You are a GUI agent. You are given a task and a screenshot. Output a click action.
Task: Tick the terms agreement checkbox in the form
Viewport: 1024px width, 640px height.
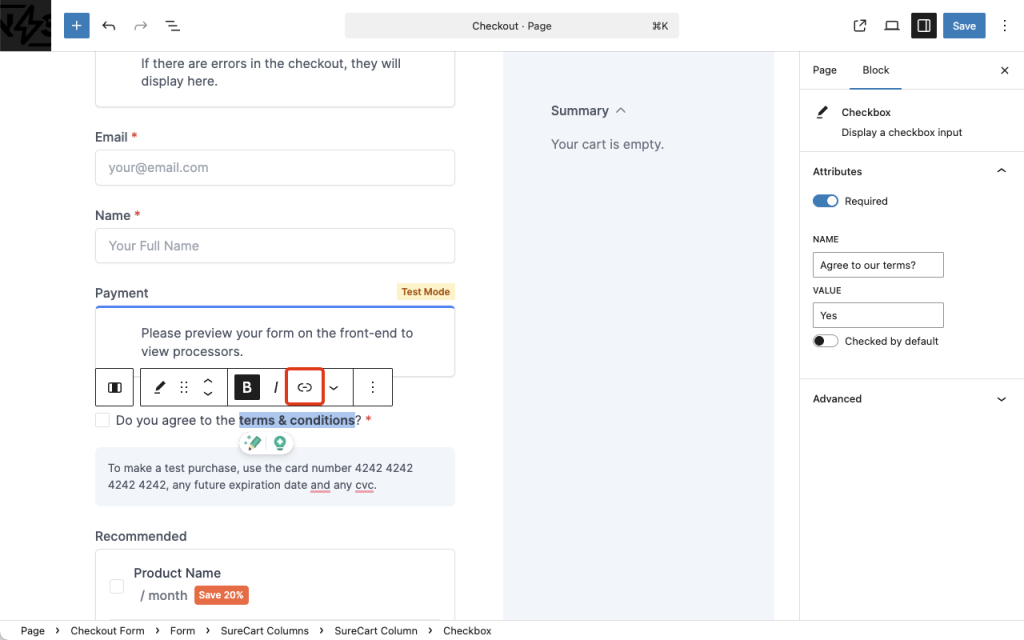[102, 419]
